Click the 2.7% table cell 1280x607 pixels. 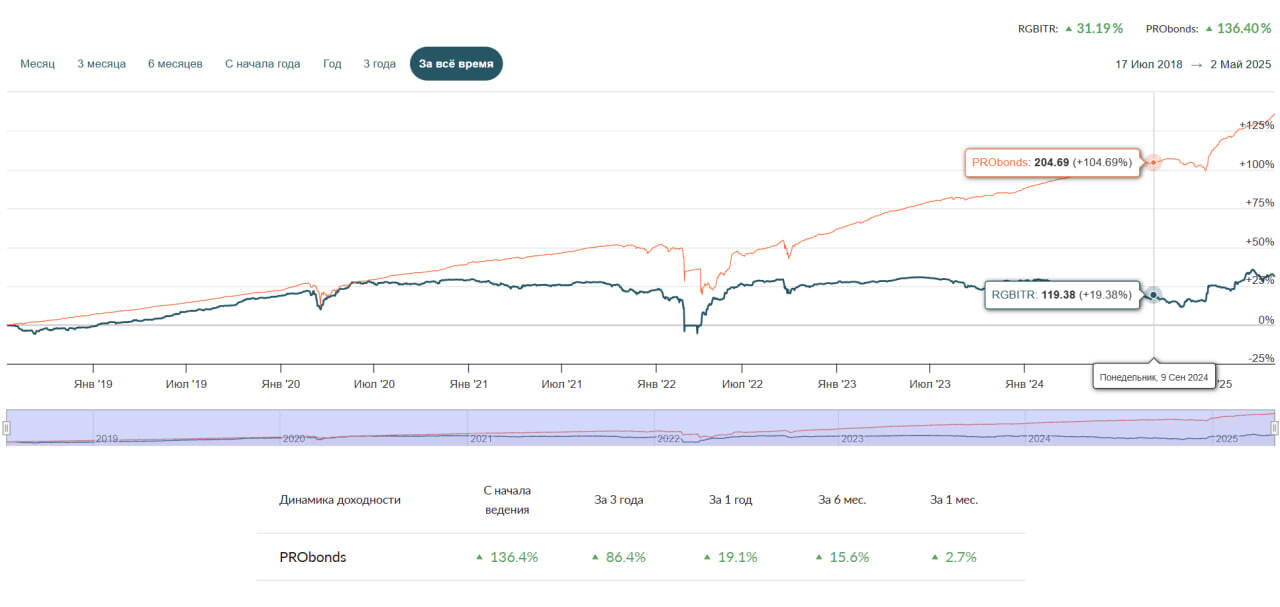click(960, 557)
